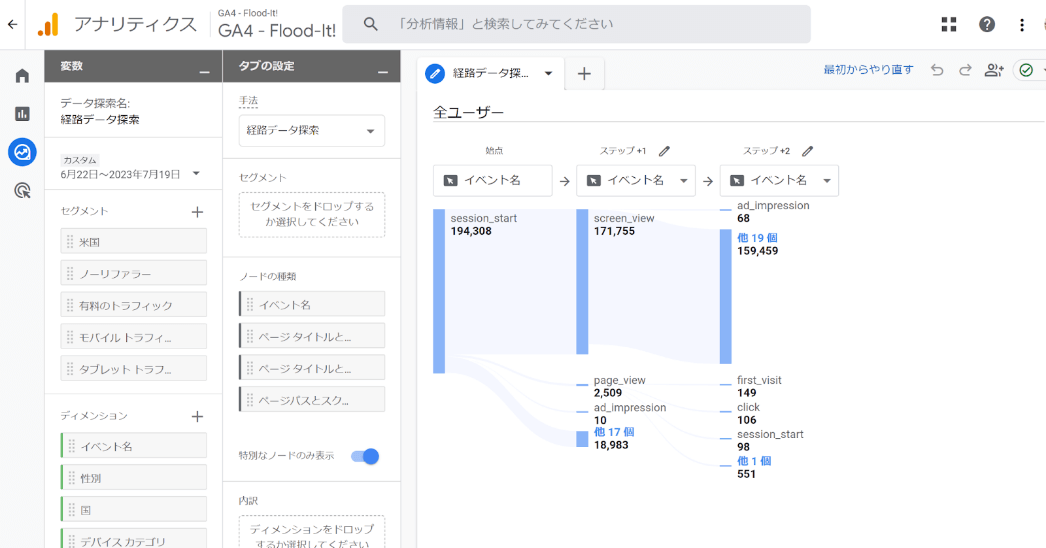Click the search input field

(576, 24)
